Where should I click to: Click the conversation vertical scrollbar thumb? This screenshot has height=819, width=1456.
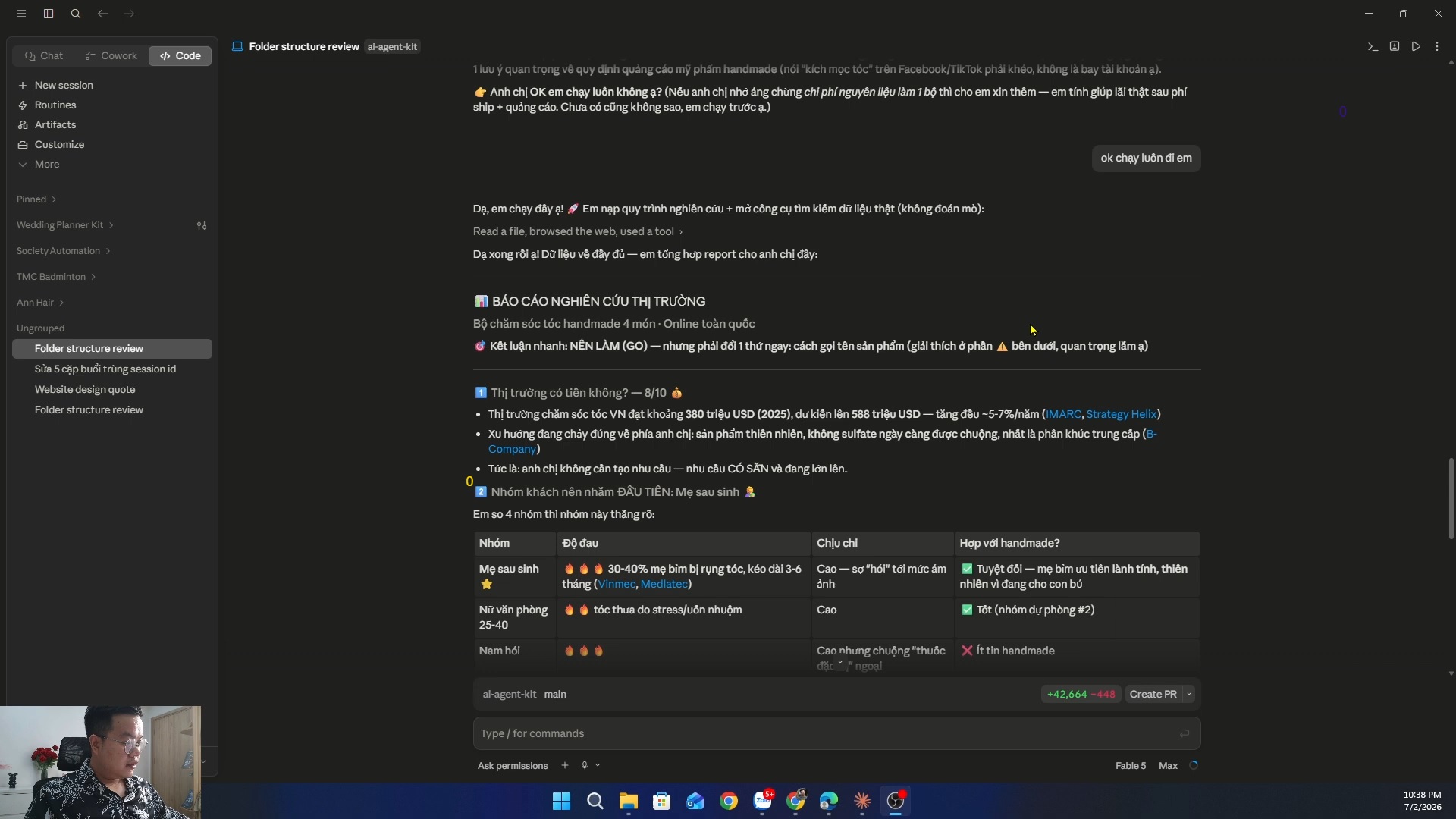tap(1451, 498)
